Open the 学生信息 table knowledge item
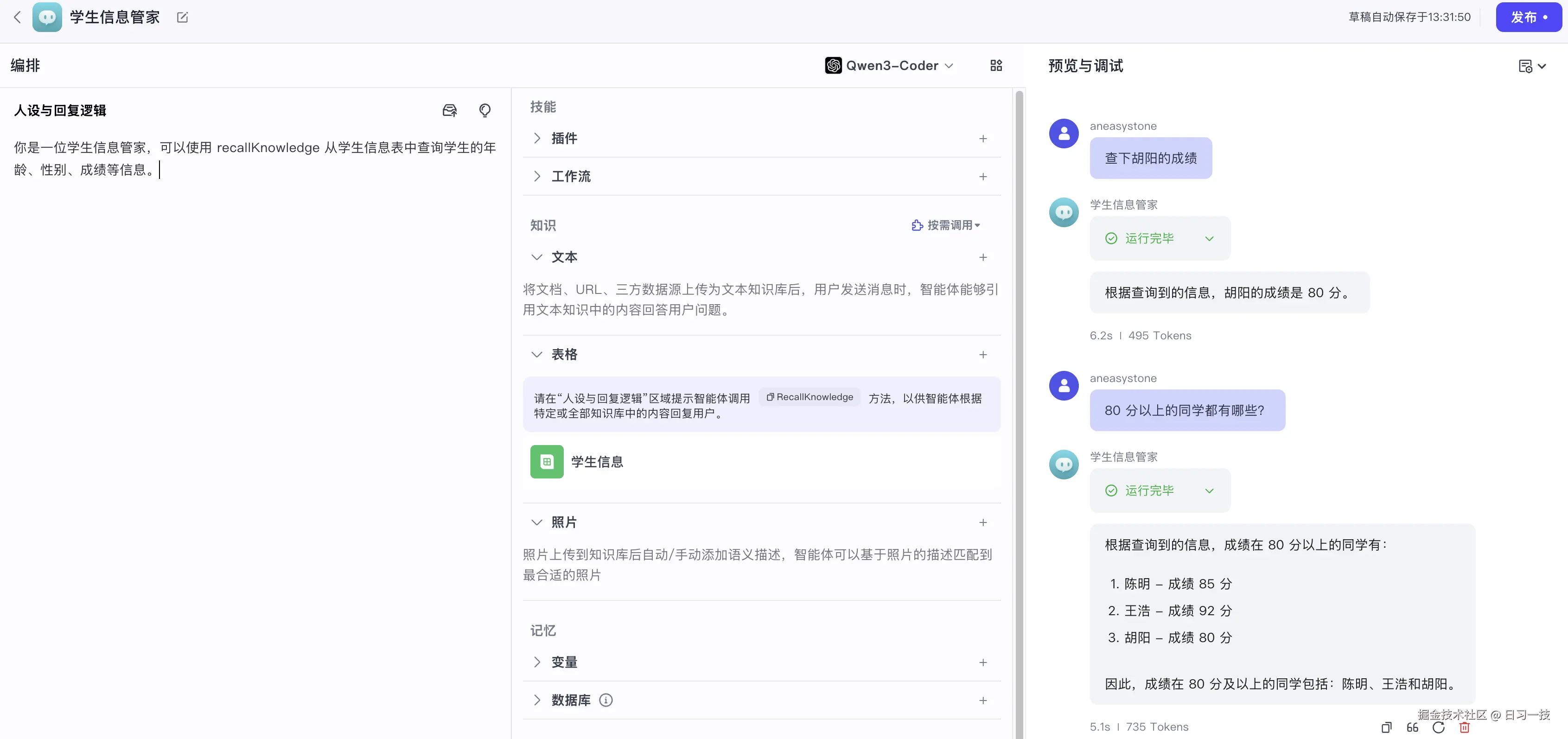Viewport: 1568px width, 739px height. point(597,462)
